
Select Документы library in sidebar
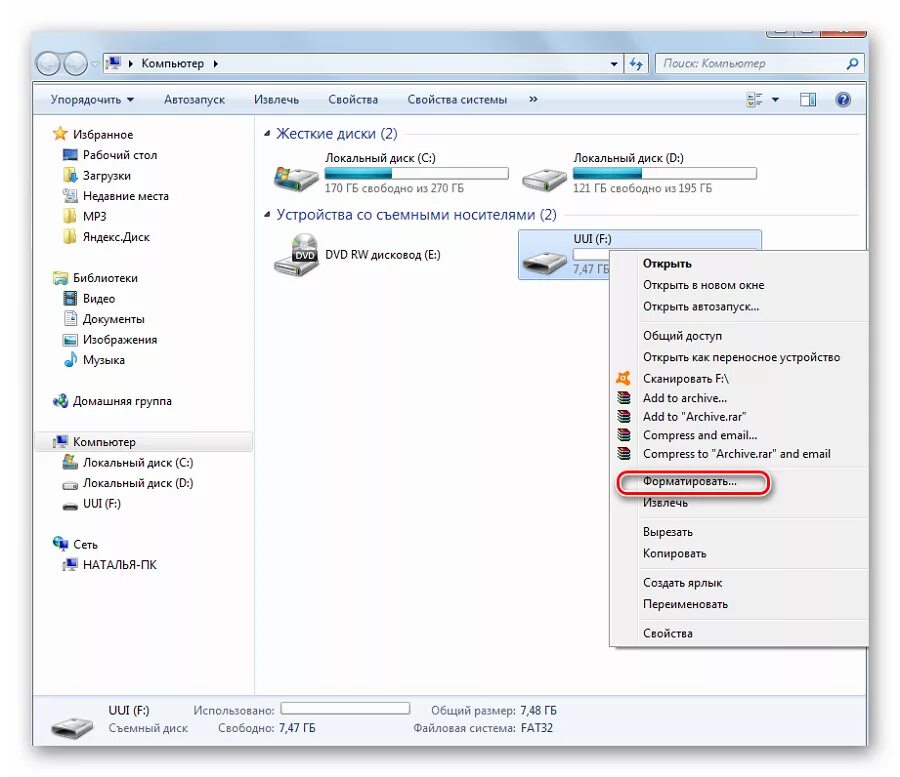[x=114, y=319]
